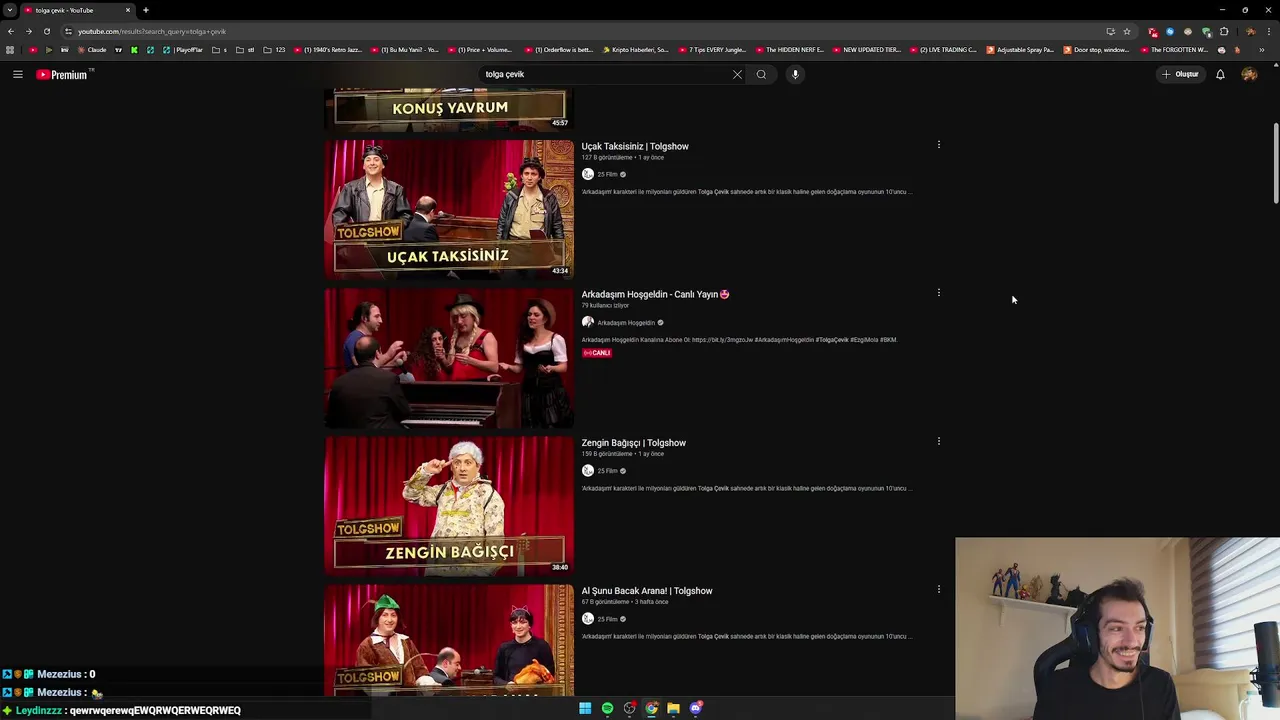Open more options for Arkadaşım Hoşgeldin live stream
Screen dimensions: 1280x720
coord(938,293)
